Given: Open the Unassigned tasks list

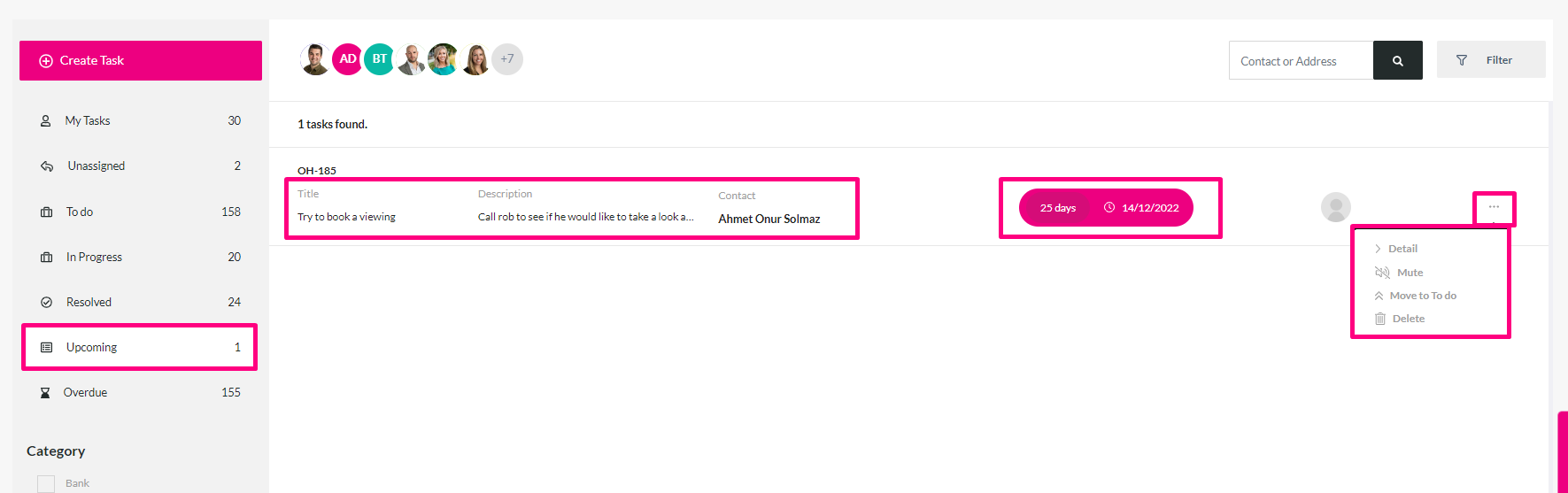Looking at the screenshot, I should [141, 166].
